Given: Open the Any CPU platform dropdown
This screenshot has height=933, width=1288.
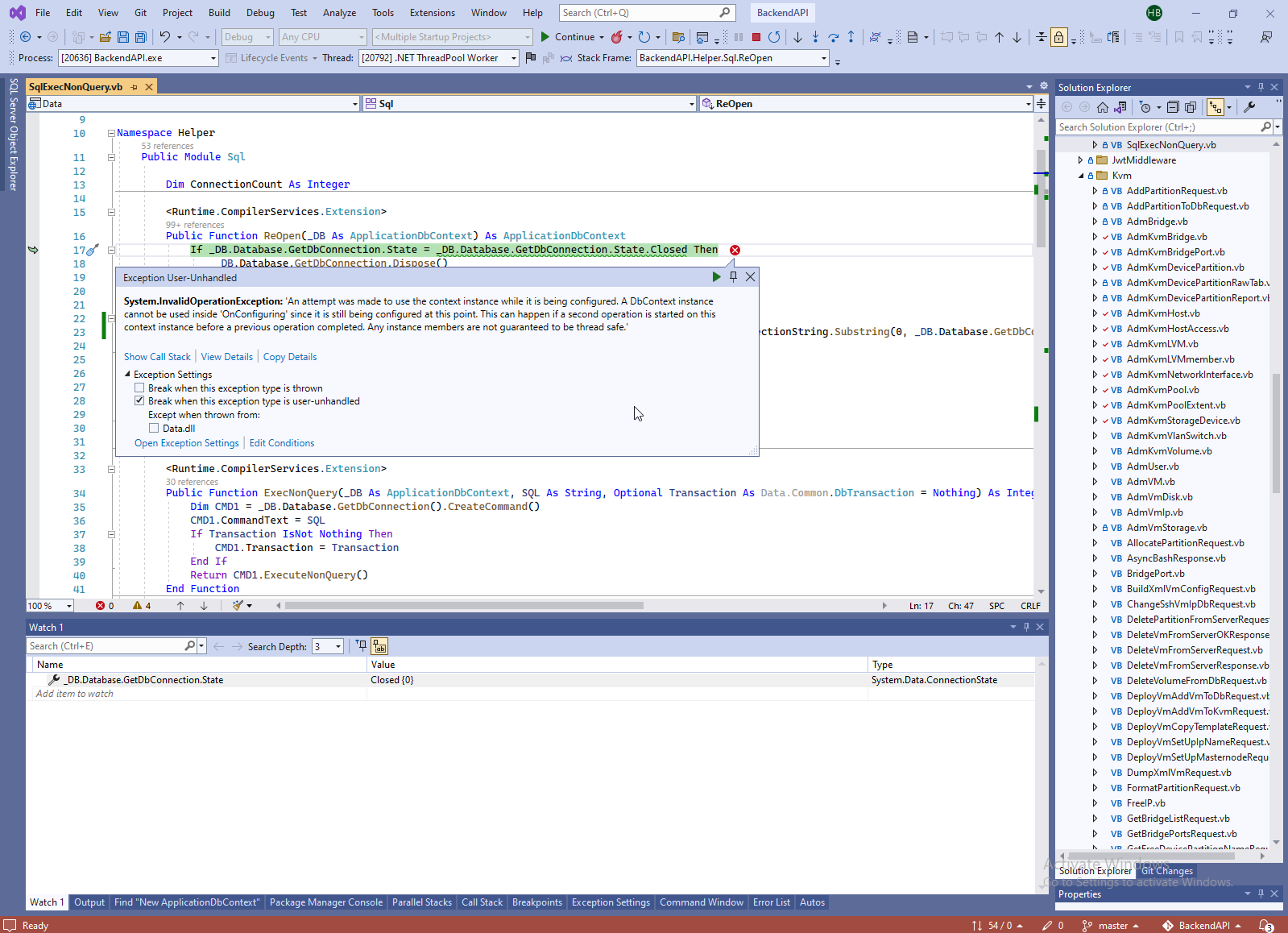Looking at the screenshot, I should (323, 37).
